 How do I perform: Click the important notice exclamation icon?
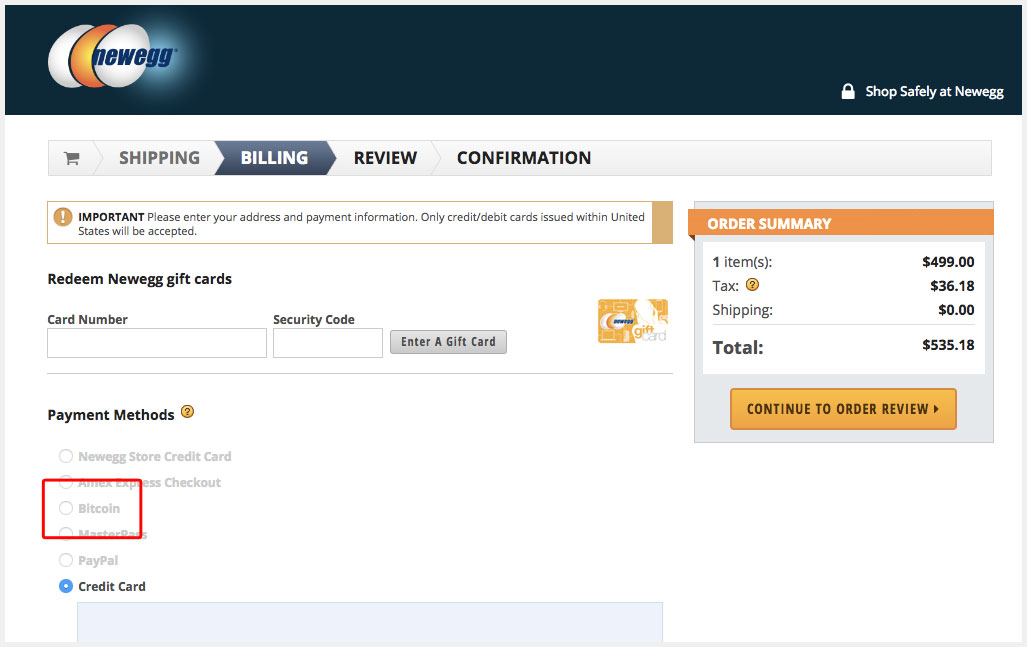(63, 217)
